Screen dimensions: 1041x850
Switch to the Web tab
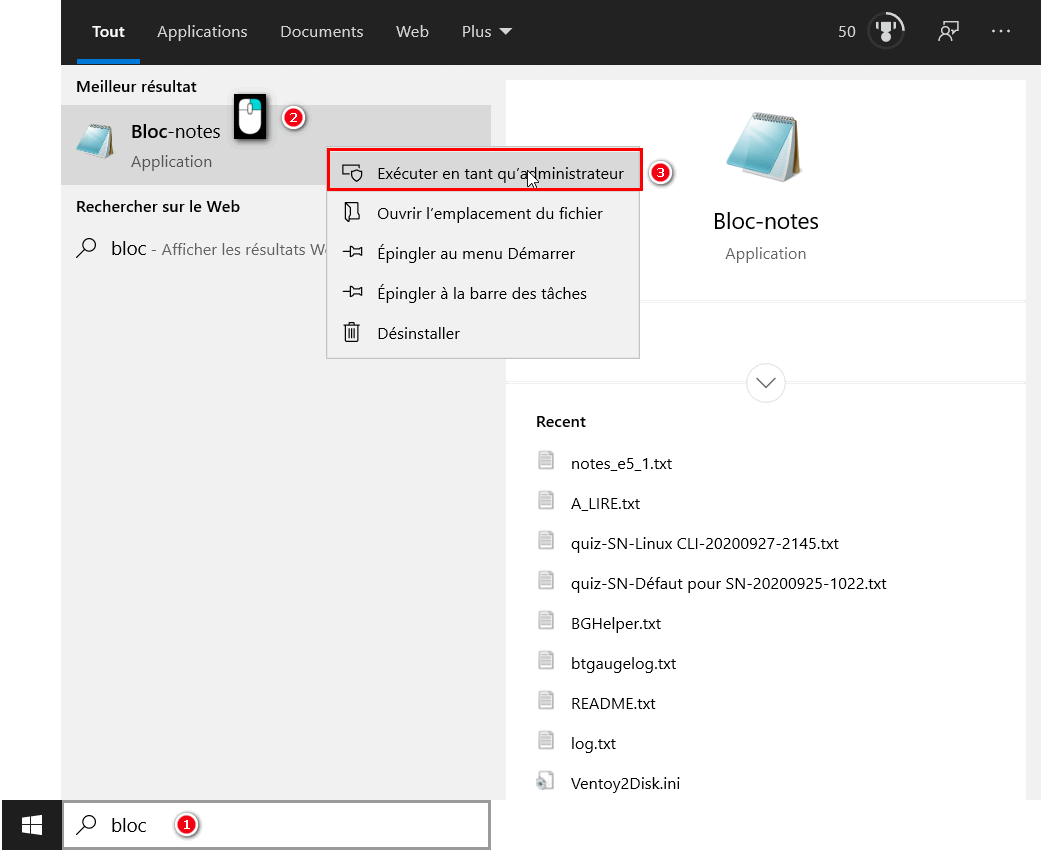(x=412, y=31)
